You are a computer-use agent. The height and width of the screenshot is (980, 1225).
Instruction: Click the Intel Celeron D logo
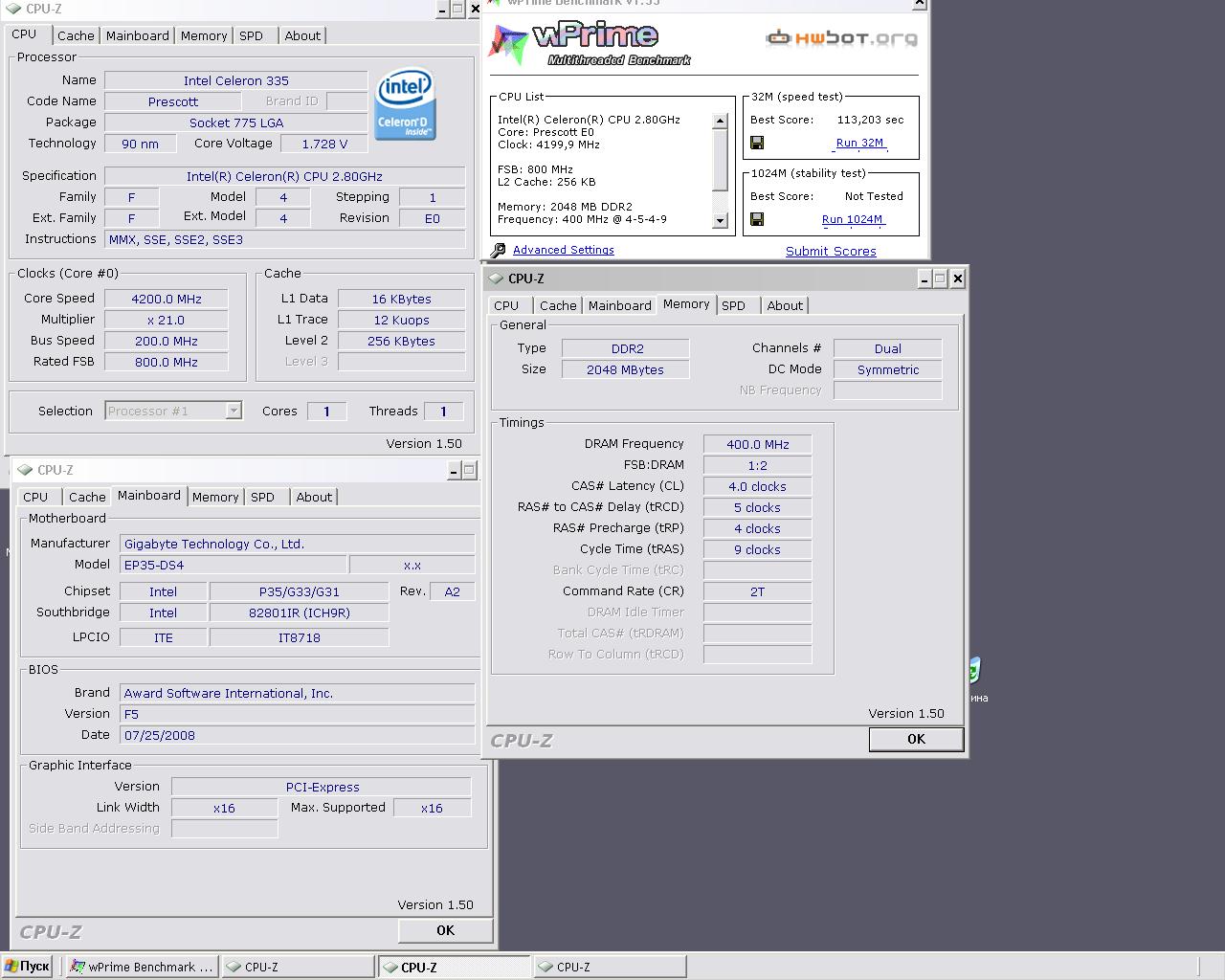coord(406,104)
